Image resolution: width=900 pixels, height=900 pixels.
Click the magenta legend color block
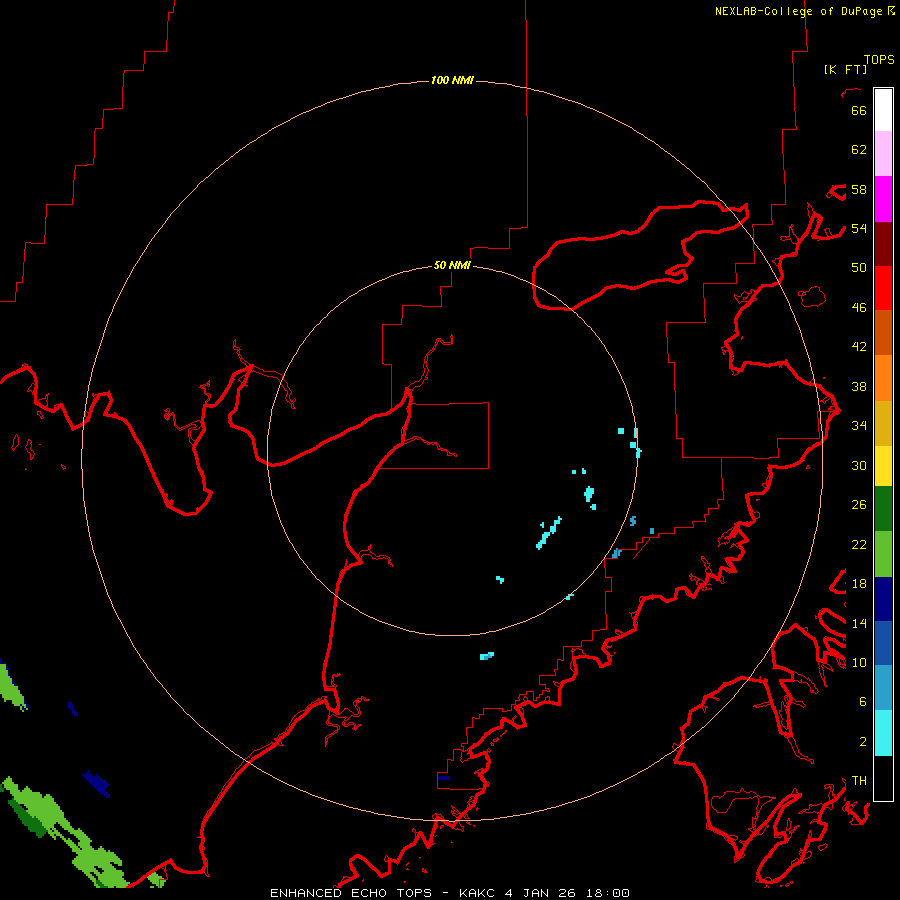[883, 199]
